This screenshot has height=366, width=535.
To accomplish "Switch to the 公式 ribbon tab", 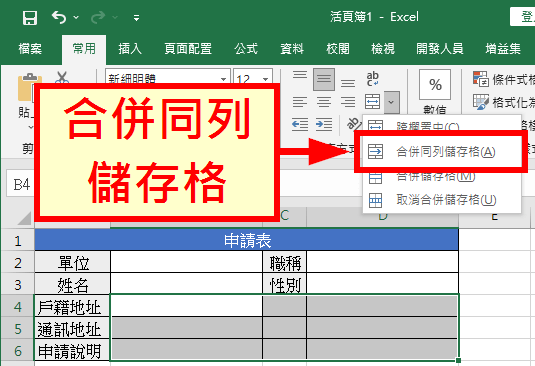I will point(246,49).
